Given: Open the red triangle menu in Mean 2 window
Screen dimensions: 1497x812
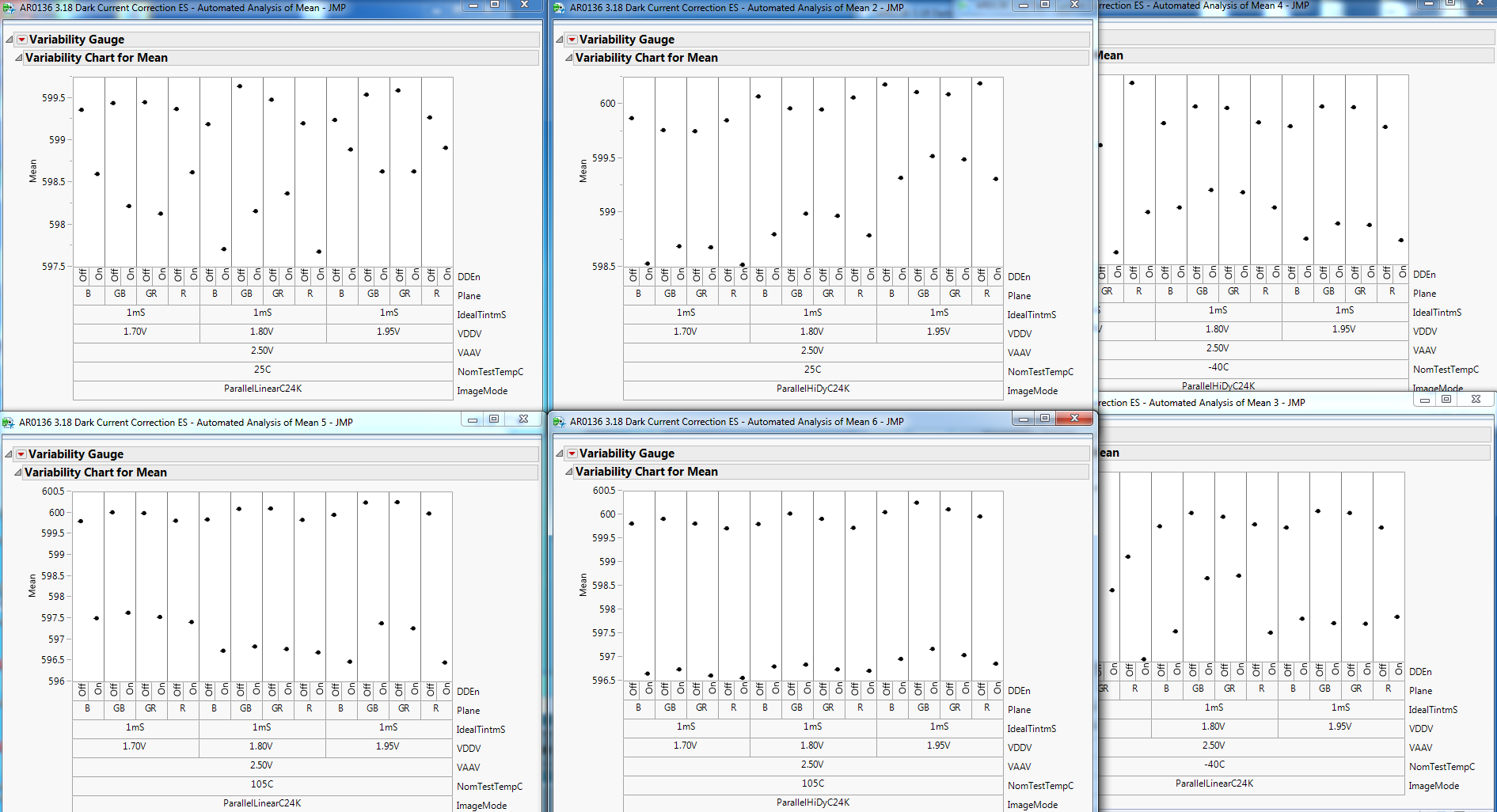Looking at the screenshot, I should point(572,39).
